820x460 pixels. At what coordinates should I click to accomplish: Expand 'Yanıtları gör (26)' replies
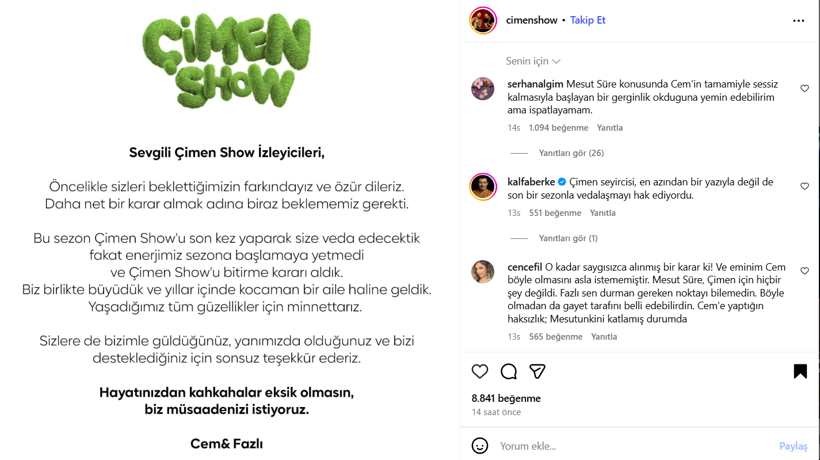(x=571, y=153)
